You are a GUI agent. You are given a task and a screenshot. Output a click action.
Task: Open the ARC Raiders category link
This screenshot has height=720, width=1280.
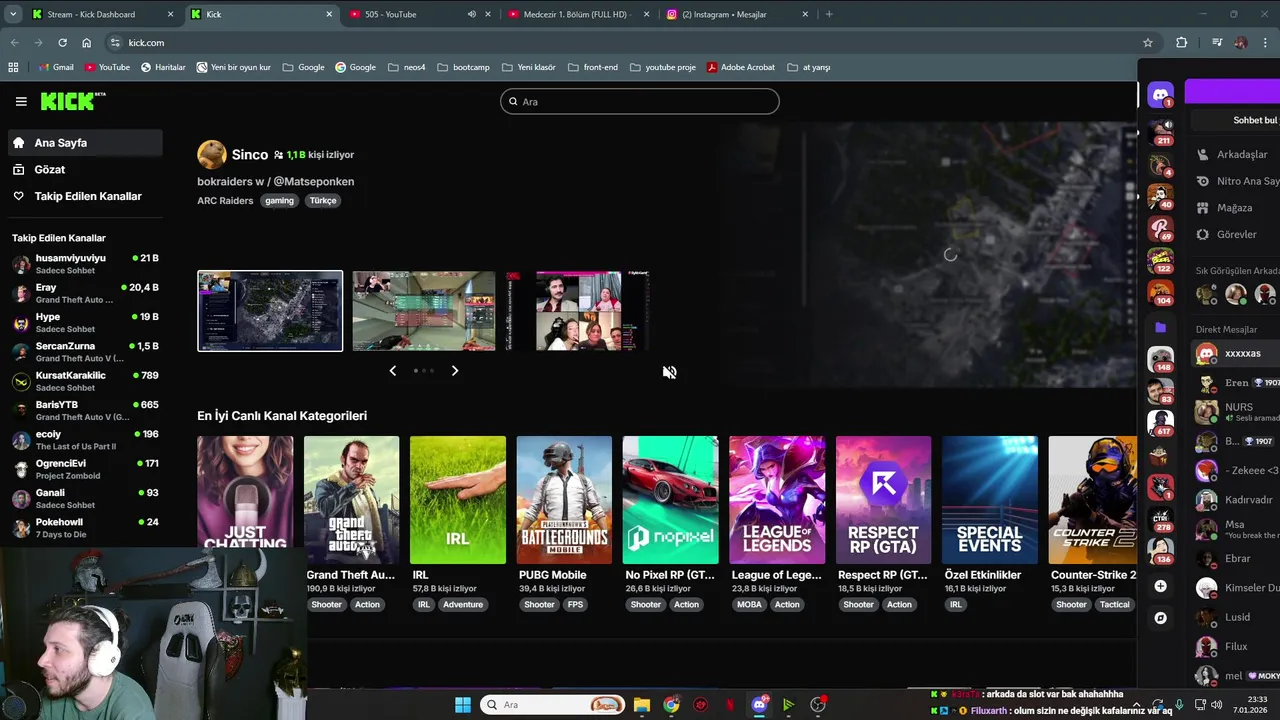tap(225, 201)
